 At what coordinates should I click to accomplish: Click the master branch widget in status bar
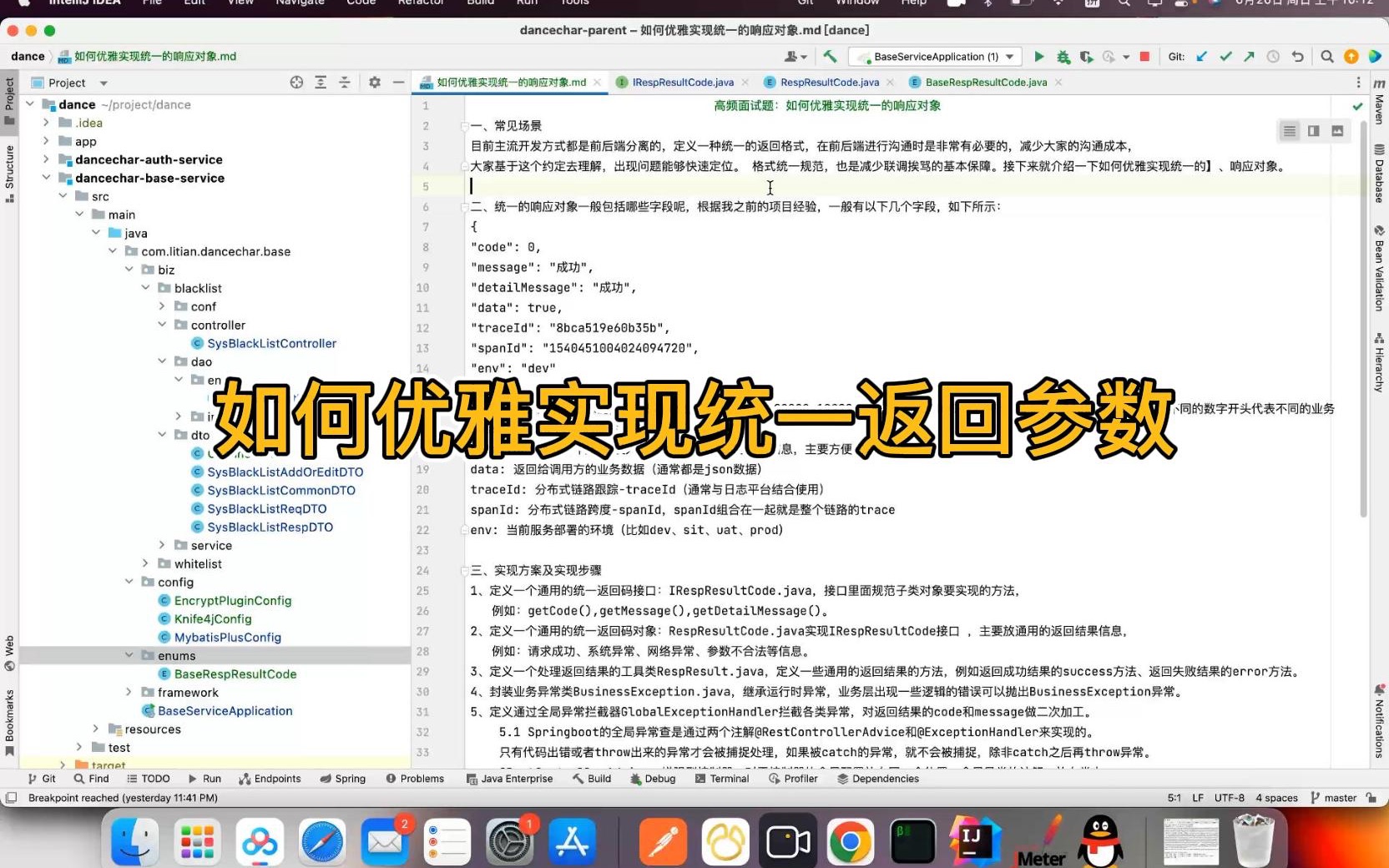(1333, 798)
